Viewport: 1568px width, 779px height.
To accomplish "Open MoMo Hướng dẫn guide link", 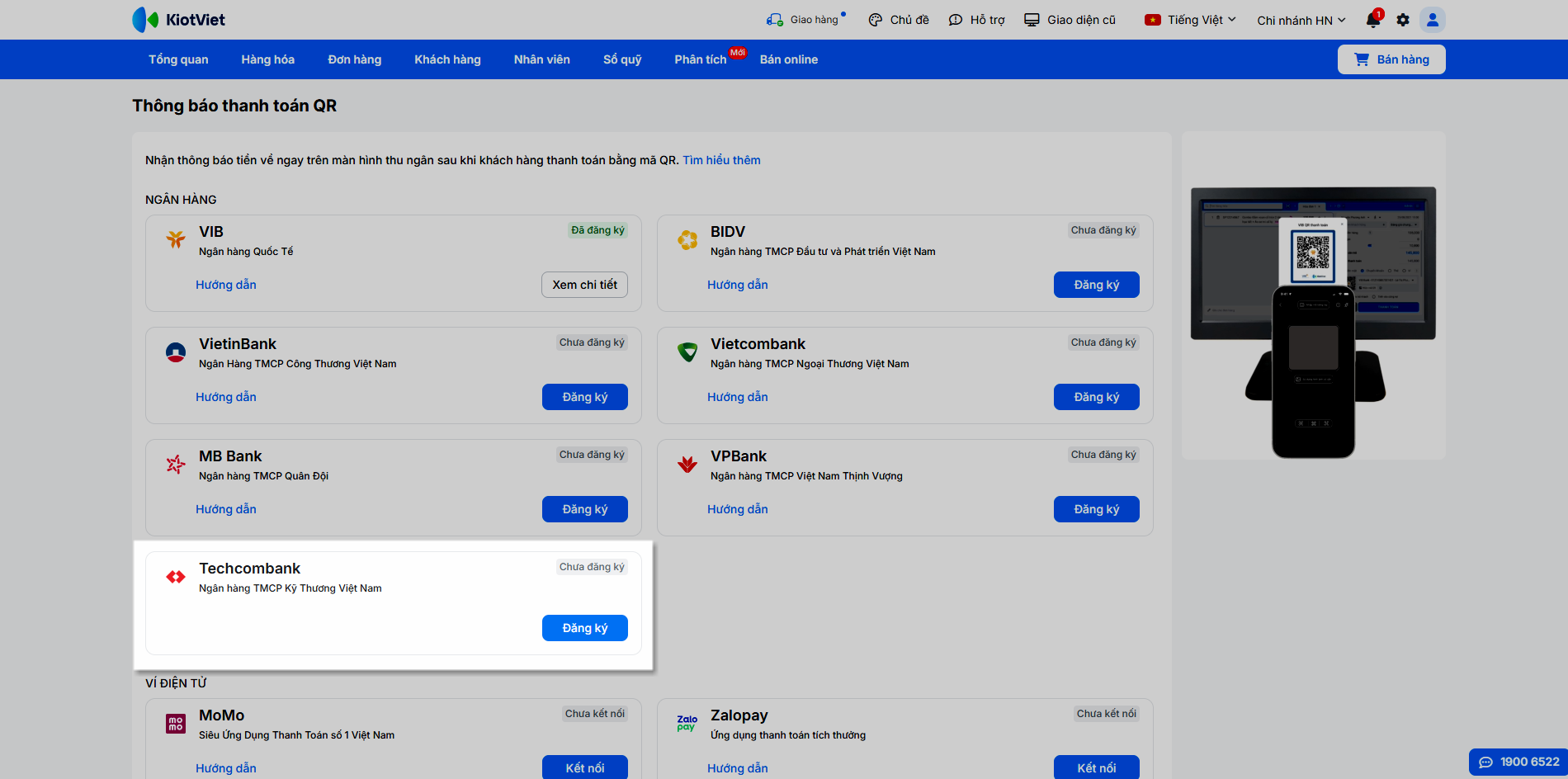I will pos(226,768).
